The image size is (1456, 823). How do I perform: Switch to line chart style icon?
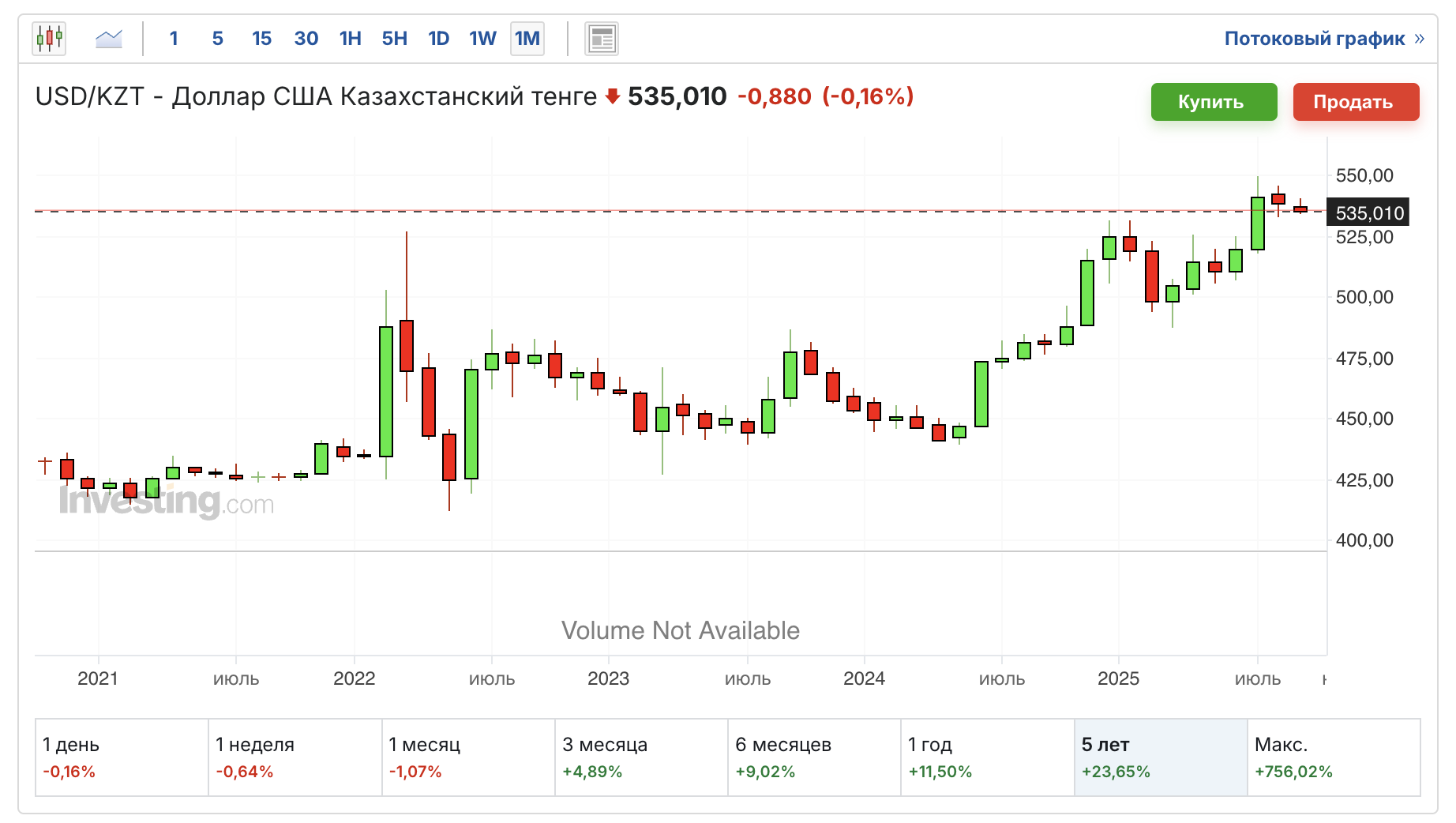click(107, 37)
